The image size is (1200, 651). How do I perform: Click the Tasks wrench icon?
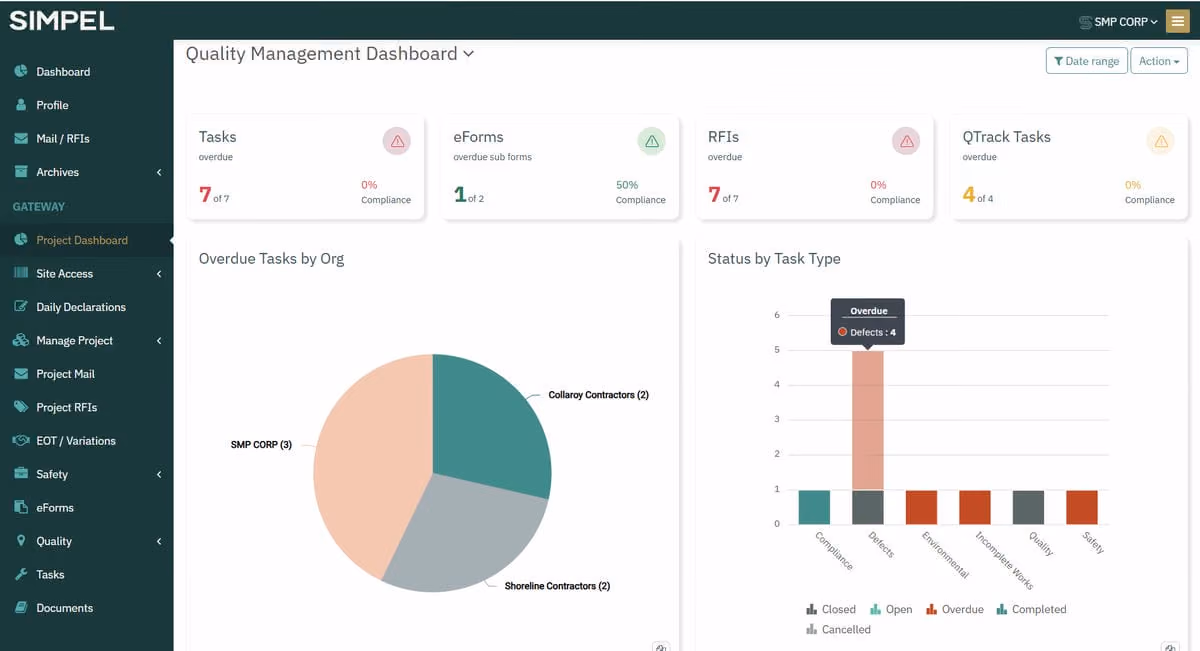click(21, 575)
